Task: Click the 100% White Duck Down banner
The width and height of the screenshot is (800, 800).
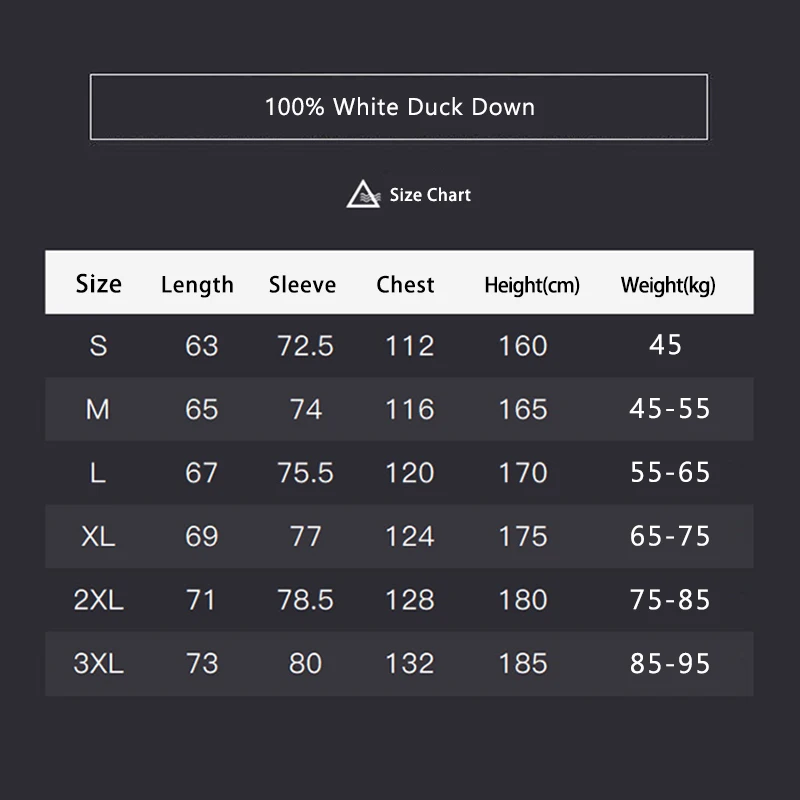Action: point(399,107)
